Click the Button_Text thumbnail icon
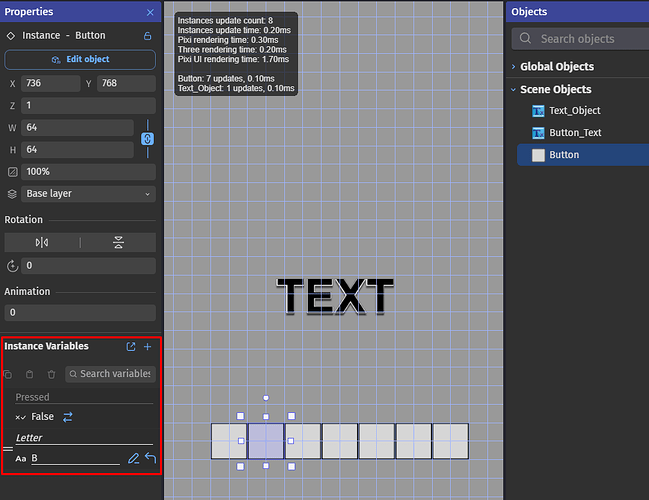The width and height of the screenshot is (649, 500). click(538, 133)
